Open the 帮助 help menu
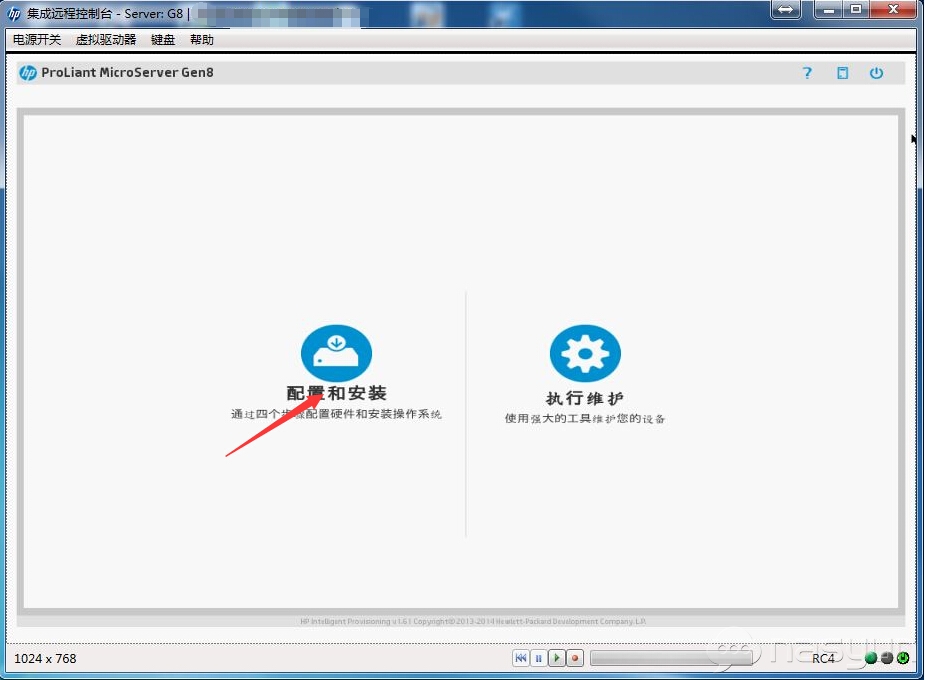The image size is (925, 680). (x=202, y=40)
